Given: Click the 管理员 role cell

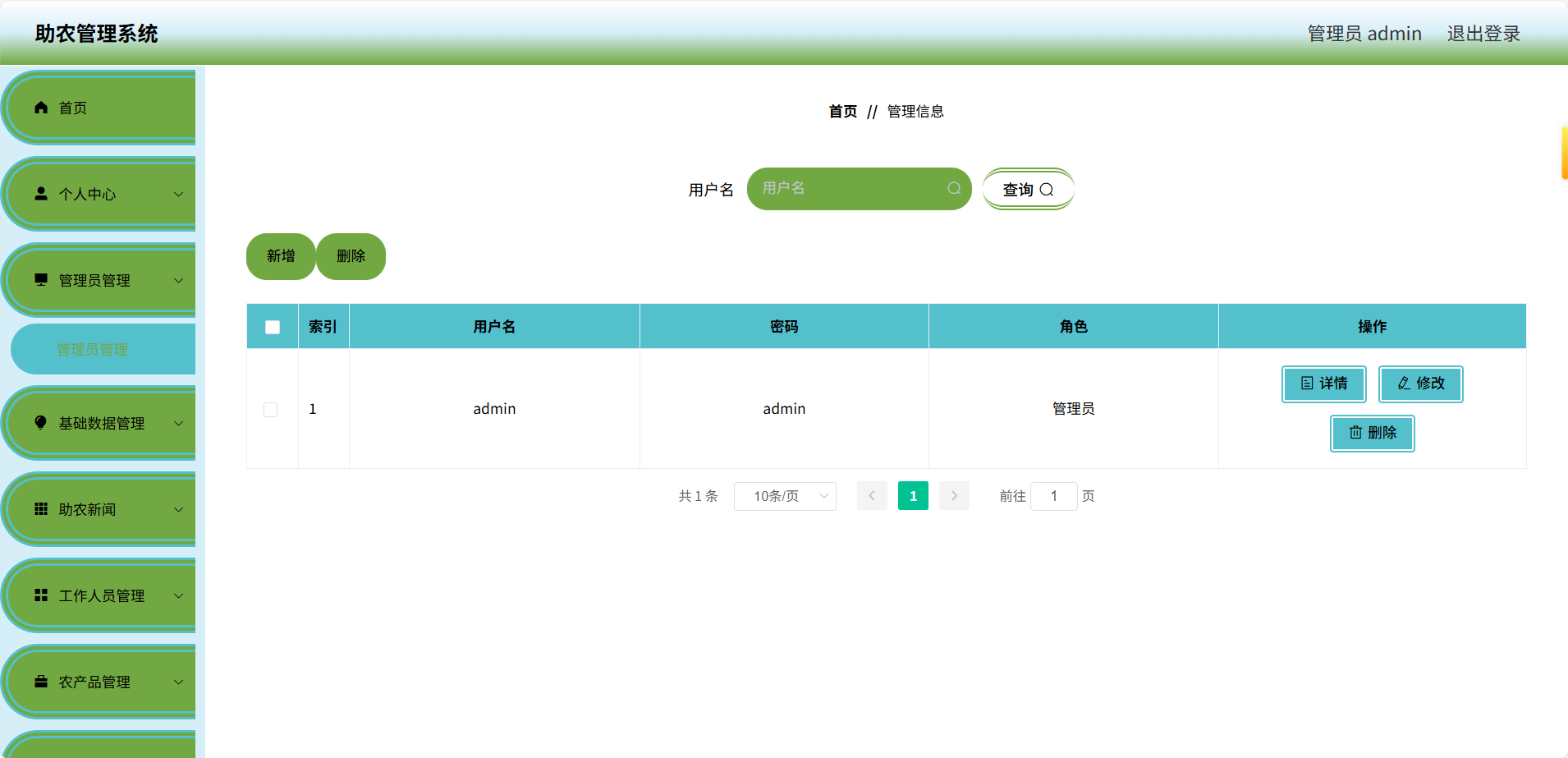Looking at the screenshot, I should [1074, 409].
